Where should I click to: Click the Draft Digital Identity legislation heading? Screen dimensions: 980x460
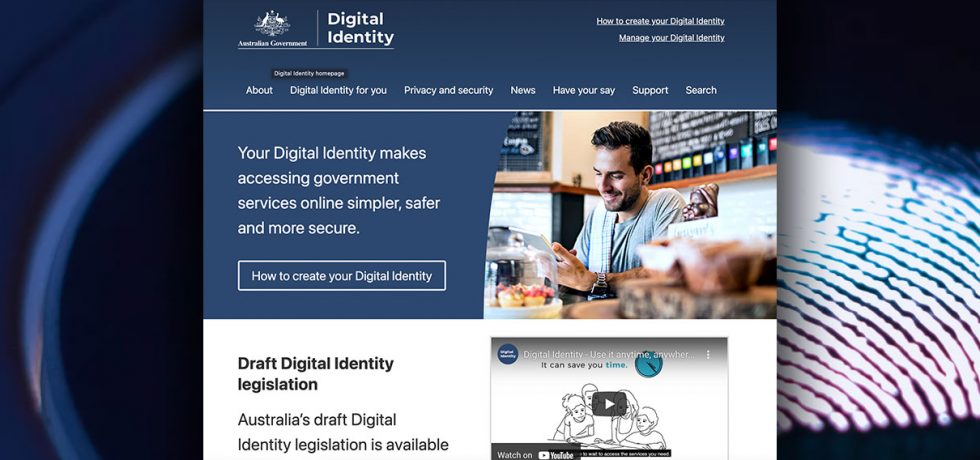click(316, 373)
